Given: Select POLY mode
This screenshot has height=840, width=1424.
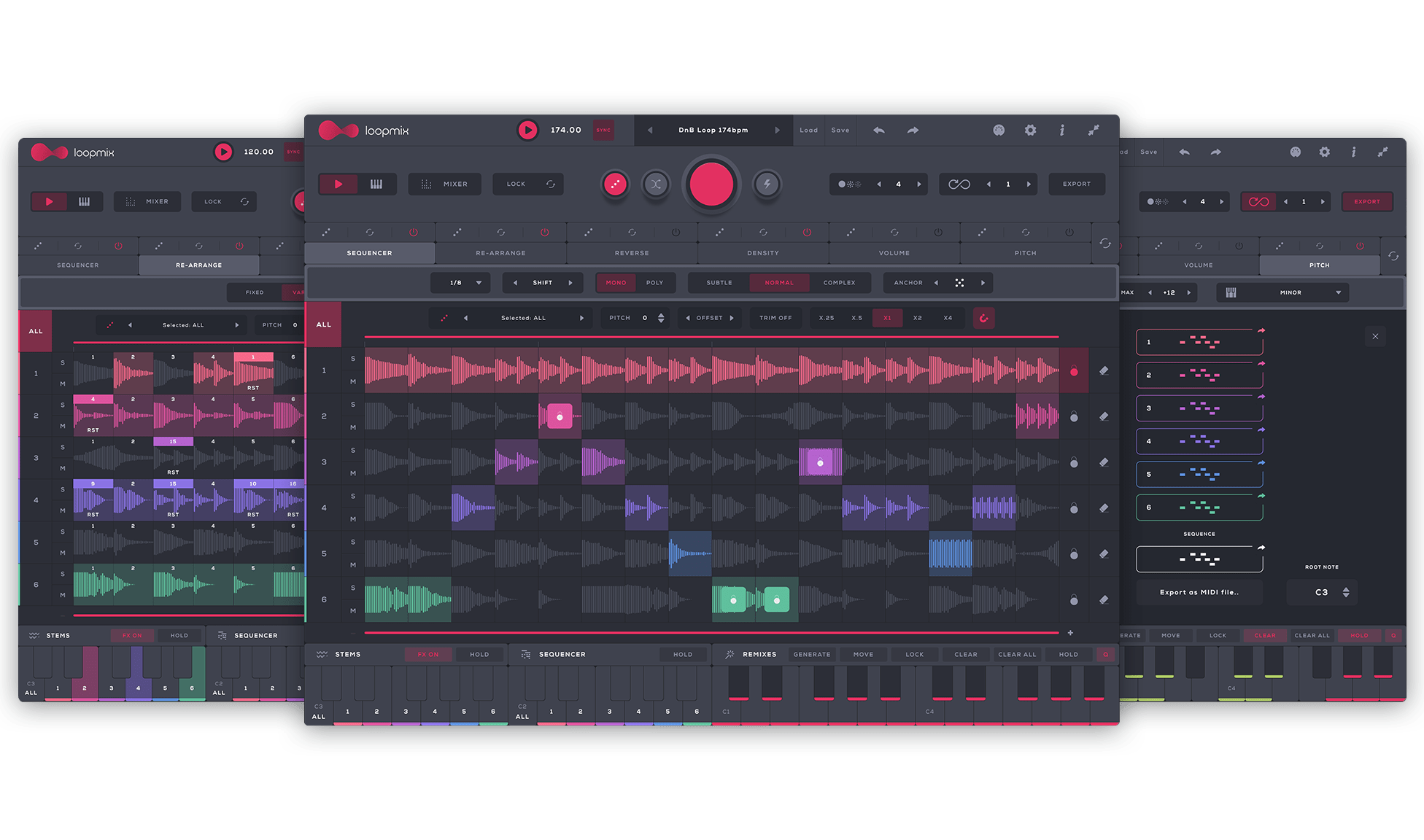Looking at the screenshot, I should (654, 282).
